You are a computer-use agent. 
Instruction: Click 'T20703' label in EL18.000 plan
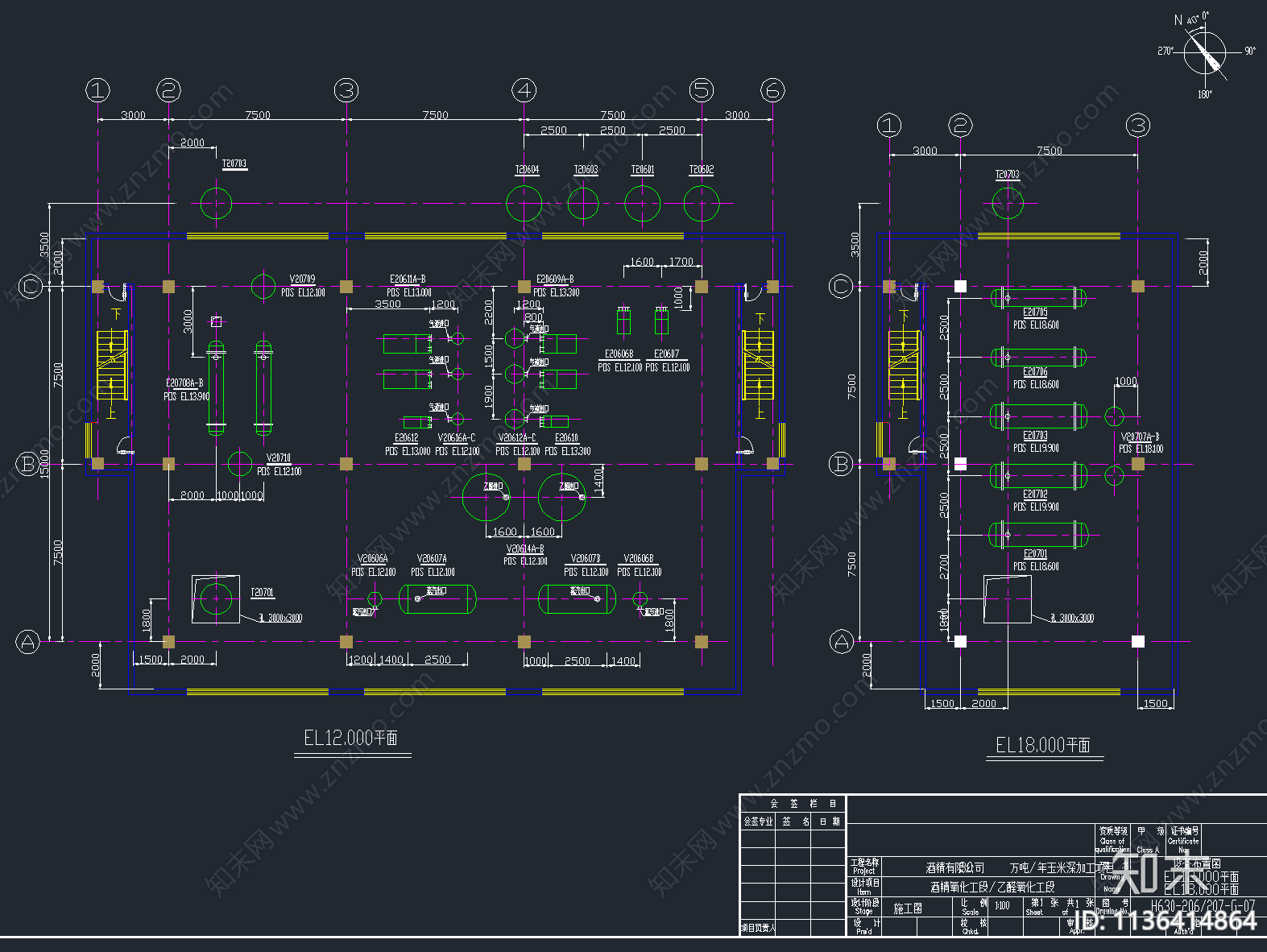point(1007,174)
